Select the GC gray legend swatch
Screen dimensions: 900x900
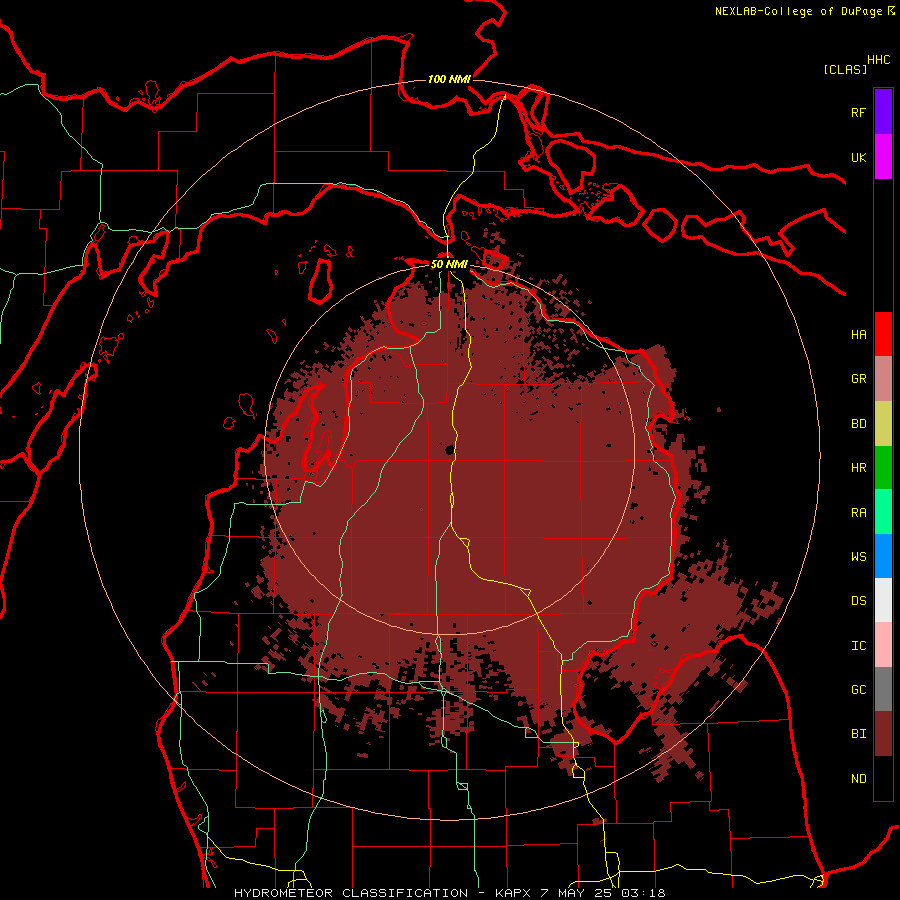pos(883,689)
